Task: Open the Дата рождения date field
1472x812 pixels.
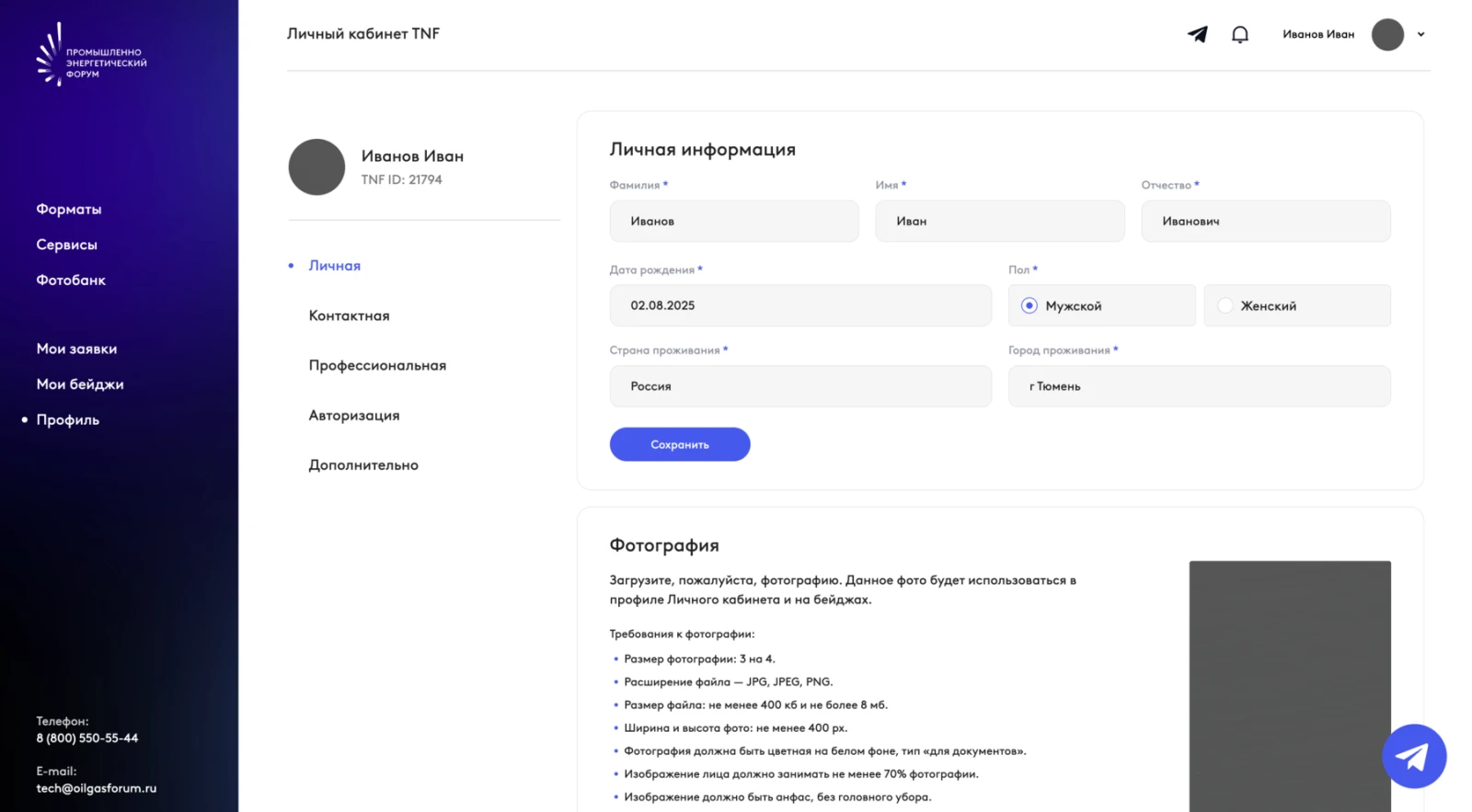Action: point(800,305)
